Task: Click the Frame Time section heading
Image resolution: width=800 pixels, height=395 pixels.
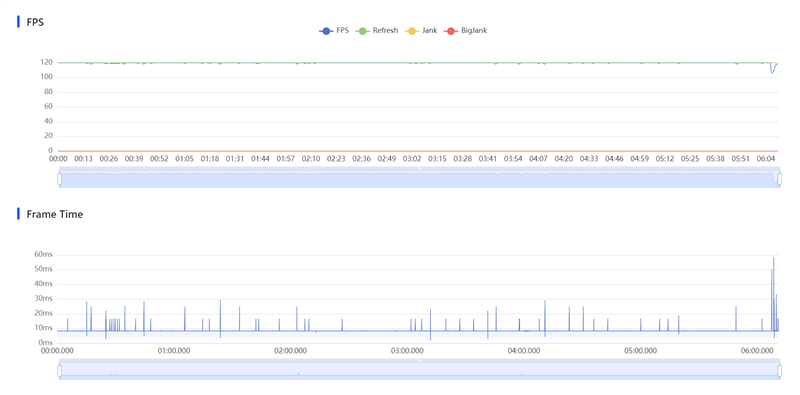Action: (55, 214)
